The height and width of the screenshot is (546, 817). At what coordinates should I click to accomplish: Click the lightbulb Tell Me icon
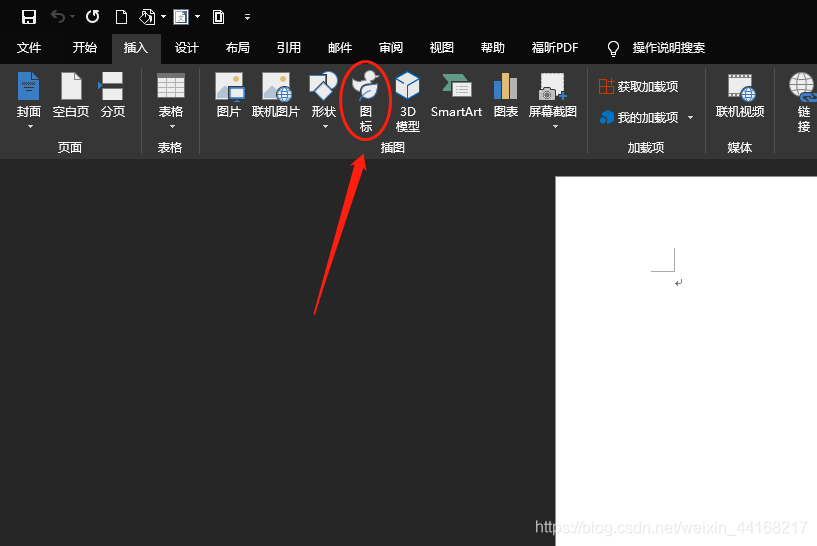(x=613, y=48)
